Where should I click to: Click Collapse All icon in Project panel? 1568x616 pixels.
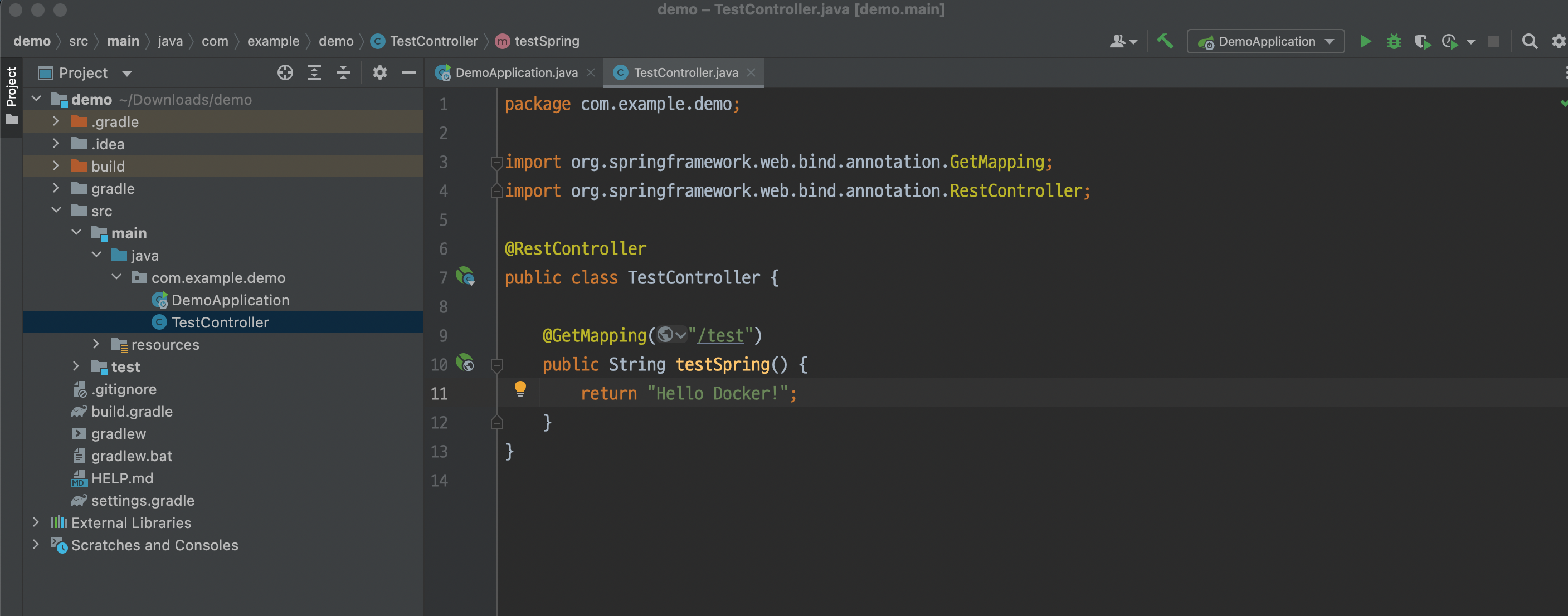tap(343, 73)
